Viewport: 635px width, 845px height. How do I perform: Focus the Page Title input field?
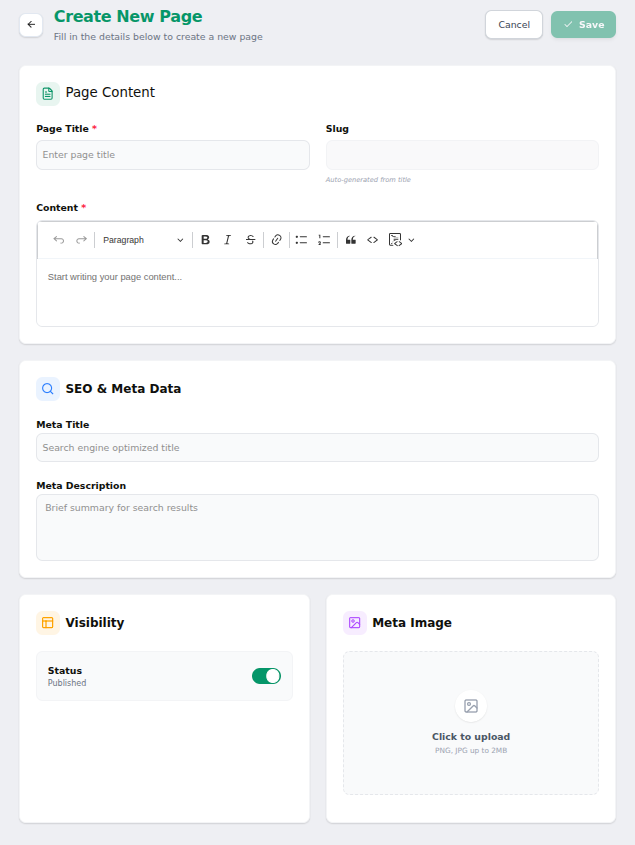tap(173, 155)
